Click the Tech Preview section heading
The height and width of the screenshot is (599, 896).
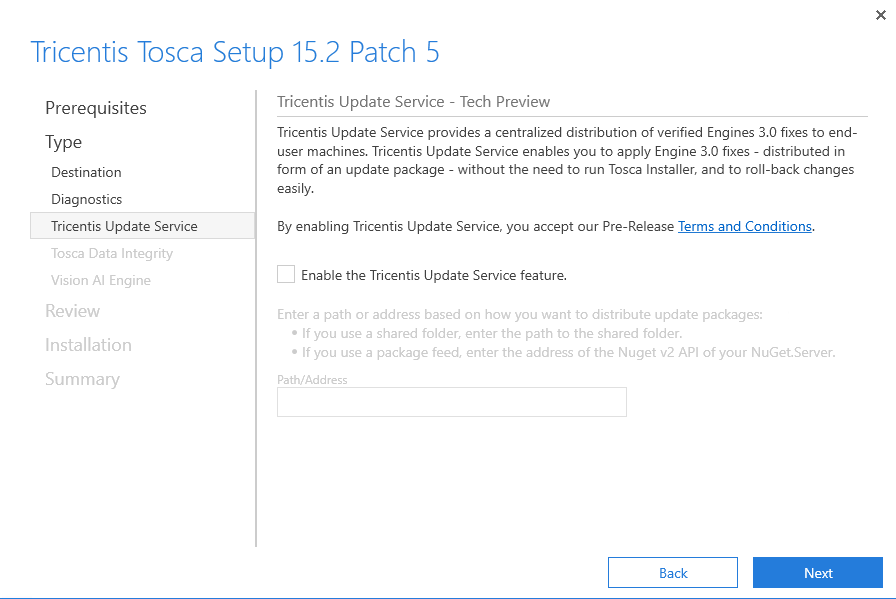coord(413,102)
